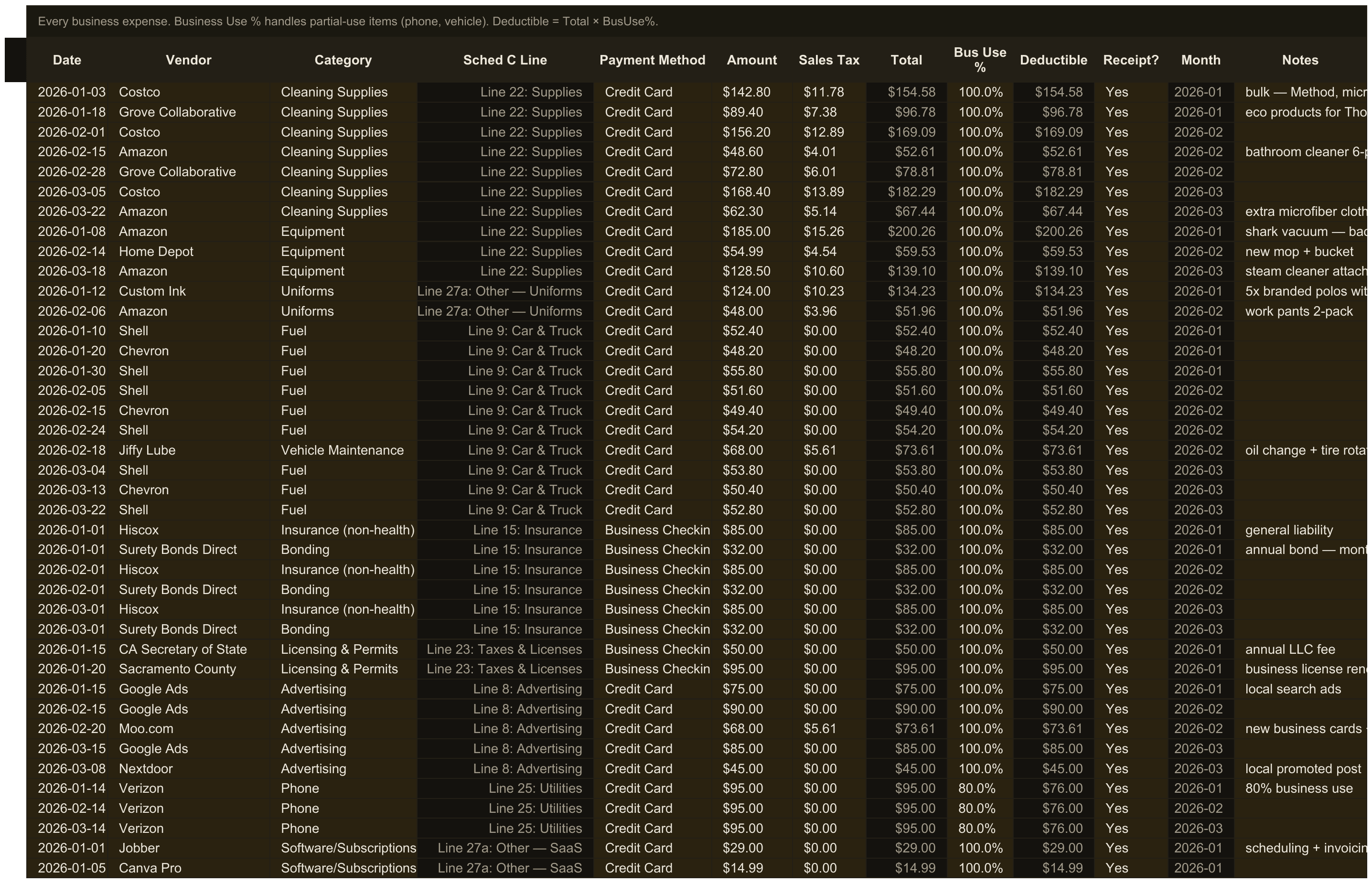Select the note 'work pants 2-pack'
The height and width of the screenshot is (883, 1372).
pos(1299,311)
